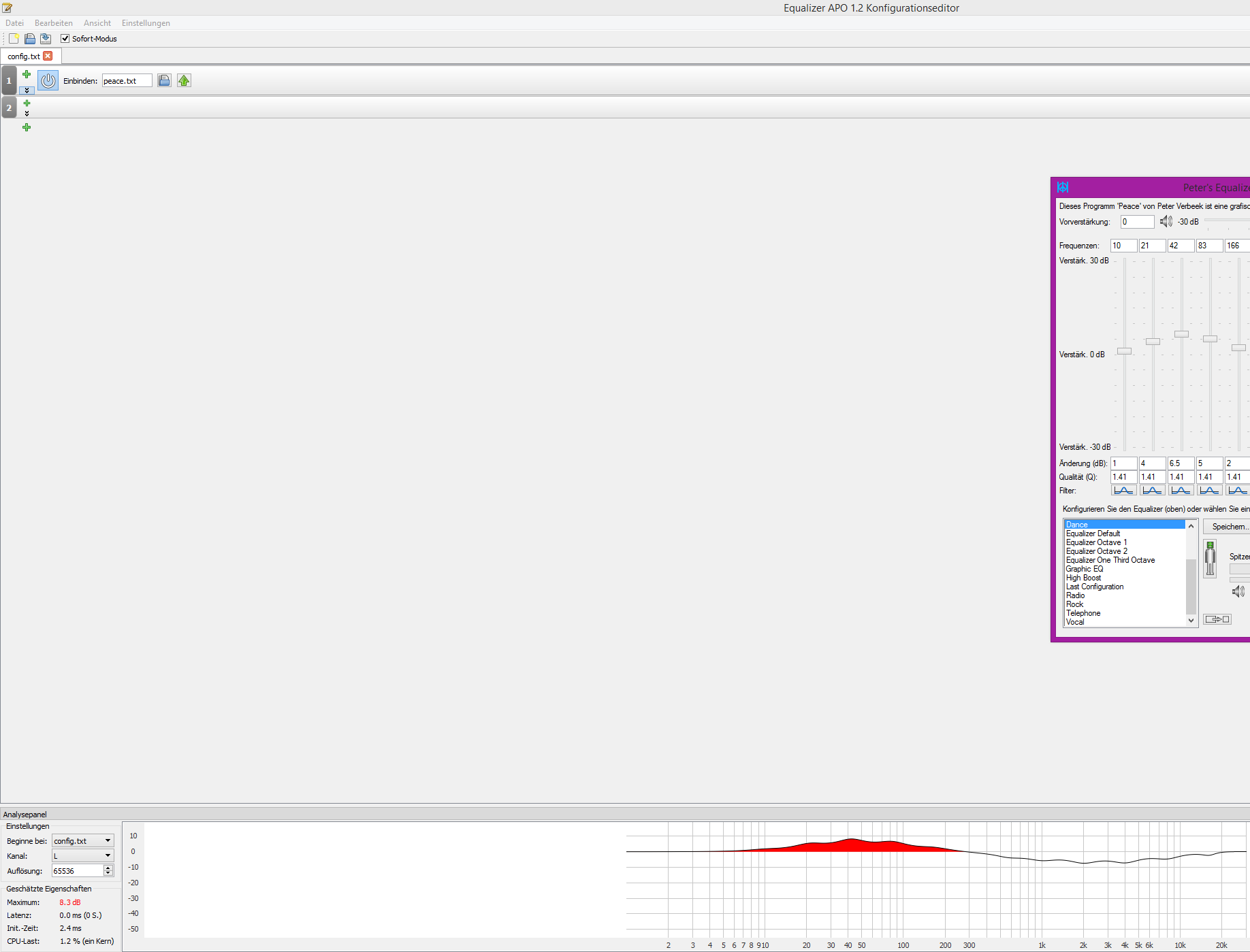Change filter type for the 21 Hz band
The height and width of the screenshot is (952, 1250).
point(1152,491)
